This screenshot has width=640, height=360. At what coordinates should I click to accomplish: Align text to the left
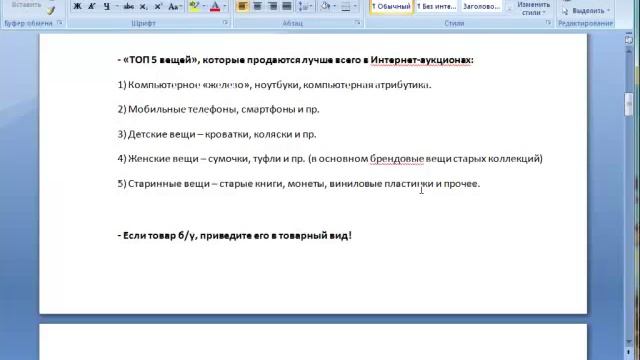(242, 6)
